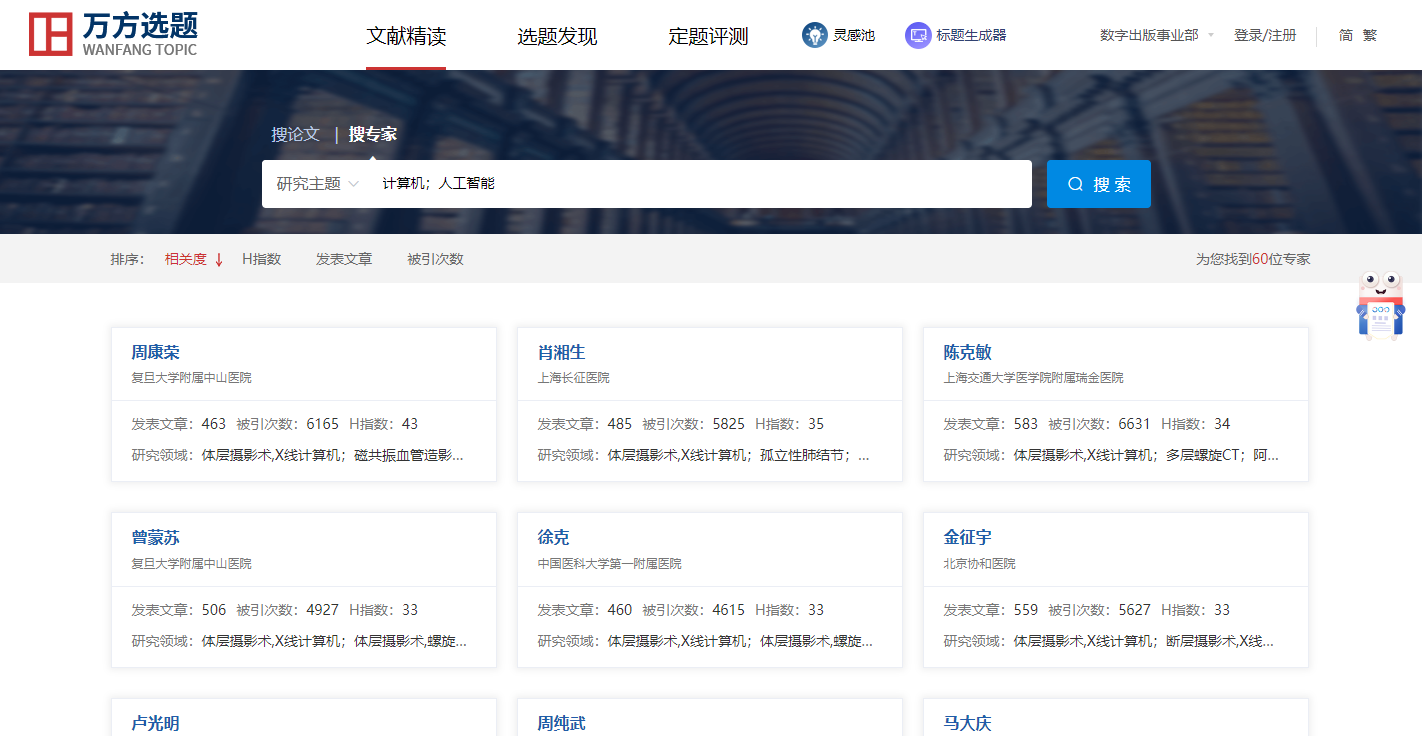Expand the 研究主题 search field dropdown
This screenshot has width=1422, height=736.
(x=317, y=184)
